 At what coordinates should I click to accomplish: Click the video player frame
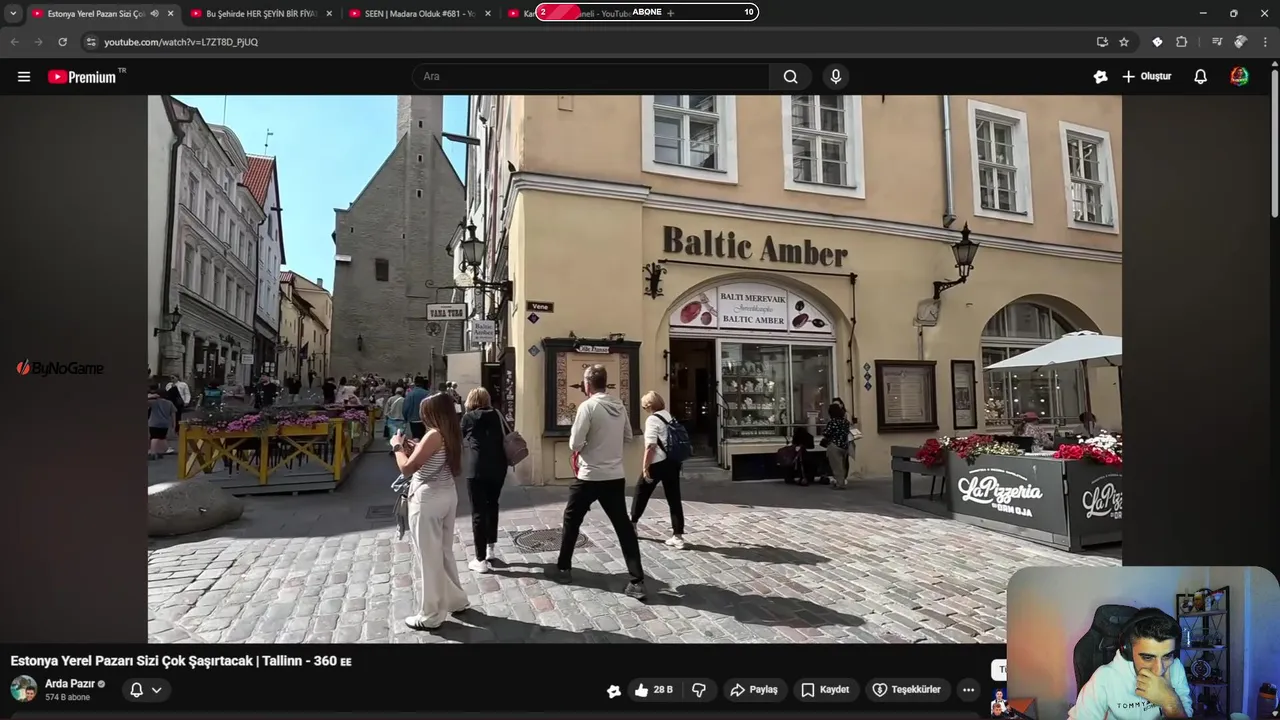[x=635, y=369]
